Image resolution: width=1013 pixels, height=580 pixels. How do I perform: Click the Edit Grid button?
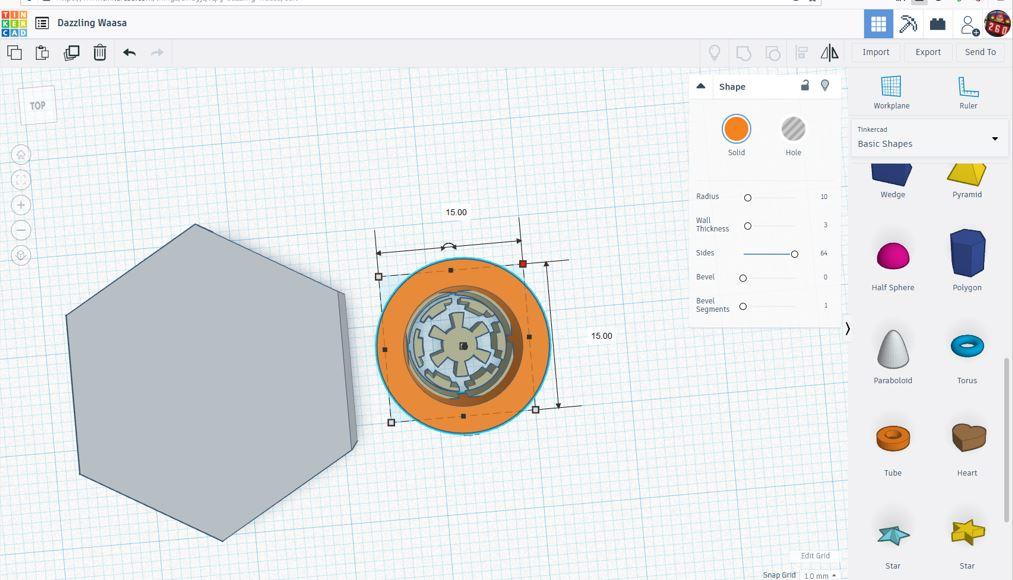[815, 555]
